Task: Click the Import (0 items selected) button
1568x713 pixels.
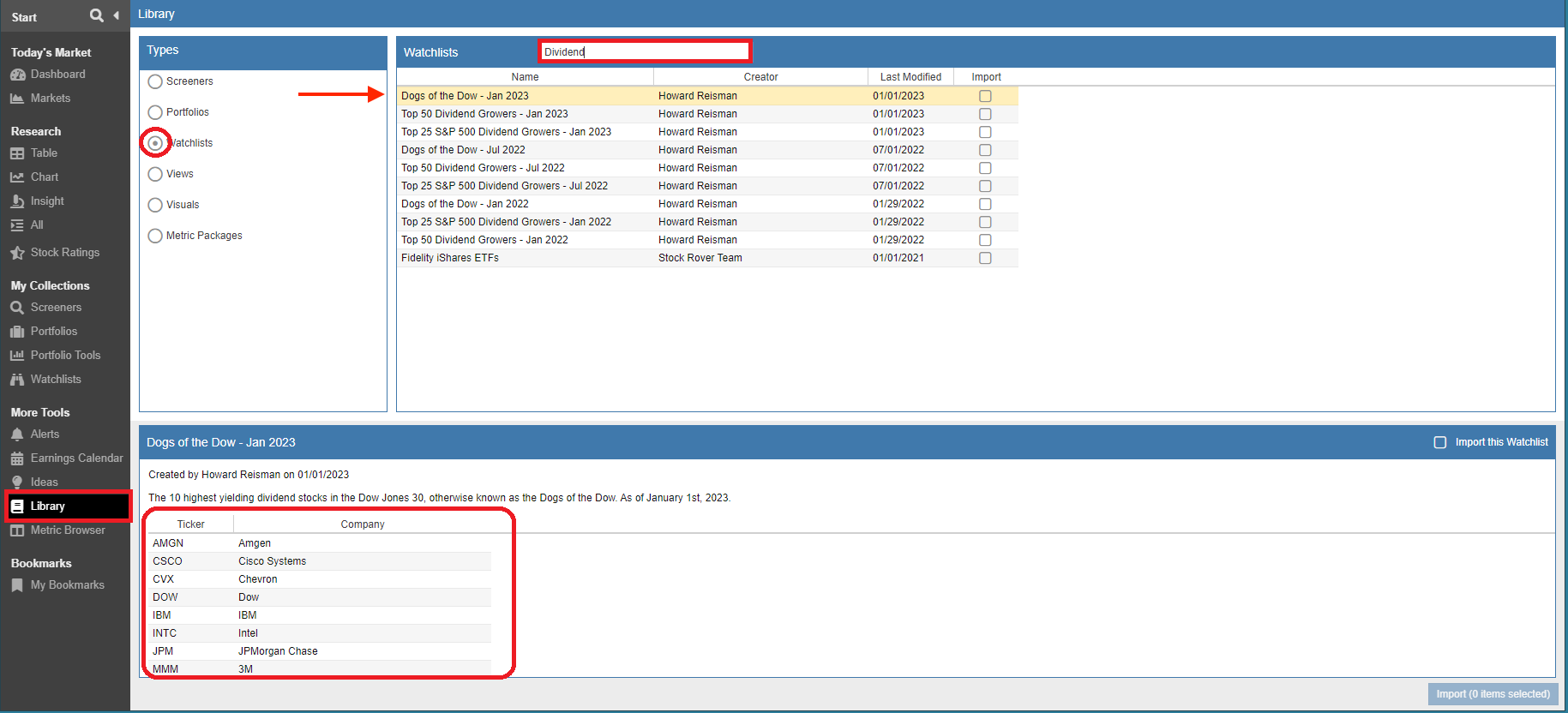Action: click(x=1493, y=694)
